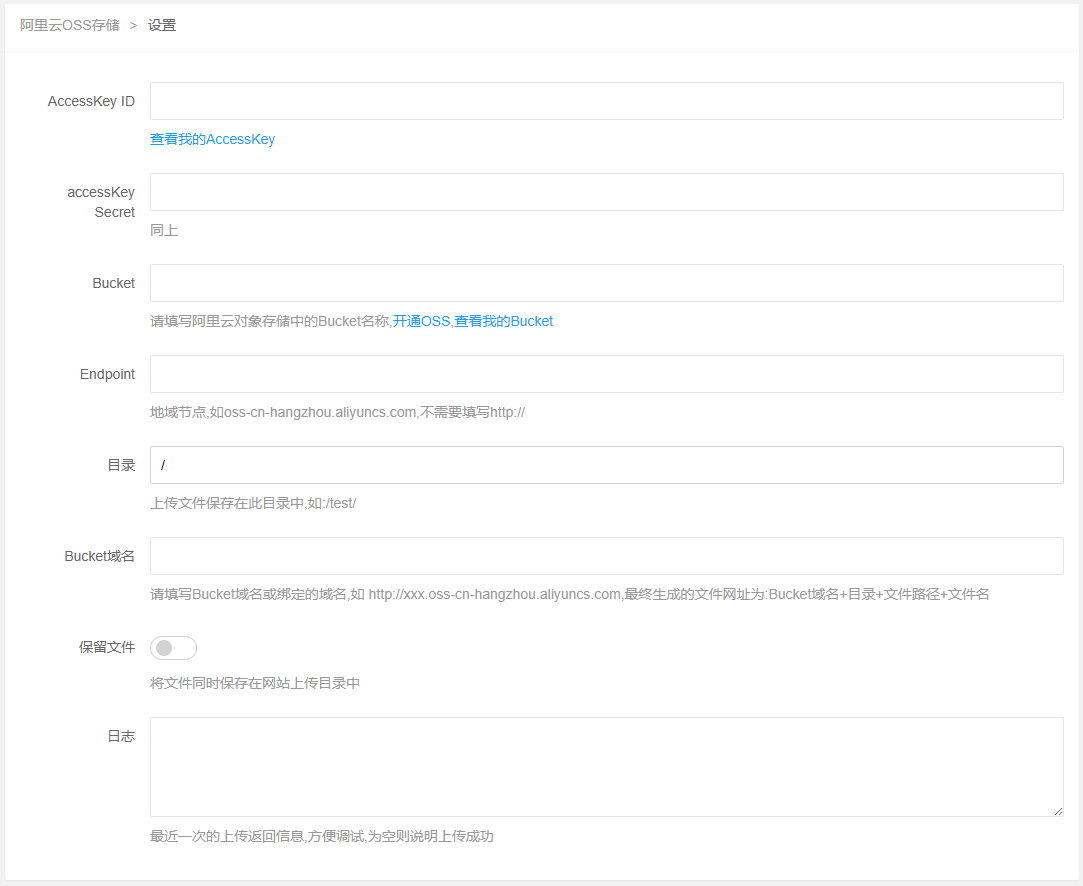Click the Bucket域名 label
This screenshot has height=886, width=1083.
[x=99, y=556]
